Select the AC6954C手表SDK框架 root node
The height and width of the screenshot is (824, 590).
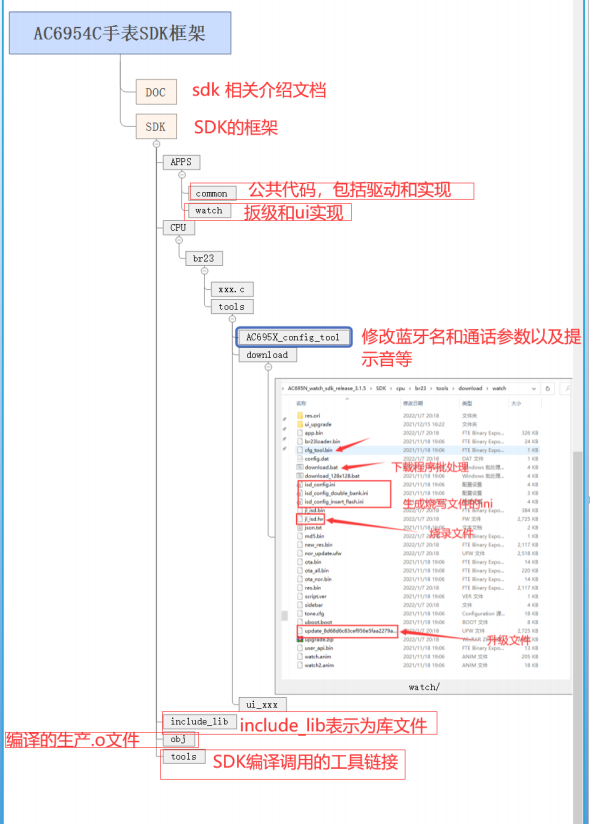[120, 33]
